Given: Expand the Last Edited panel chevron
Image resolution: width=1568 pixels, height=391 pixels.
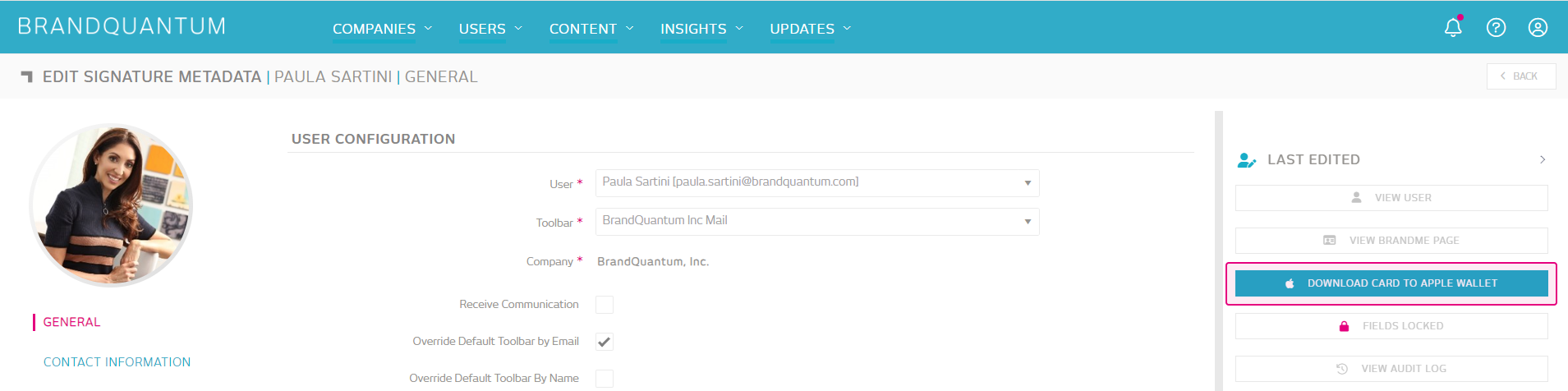Looking at the screenshot, I should pos(1542,160).
